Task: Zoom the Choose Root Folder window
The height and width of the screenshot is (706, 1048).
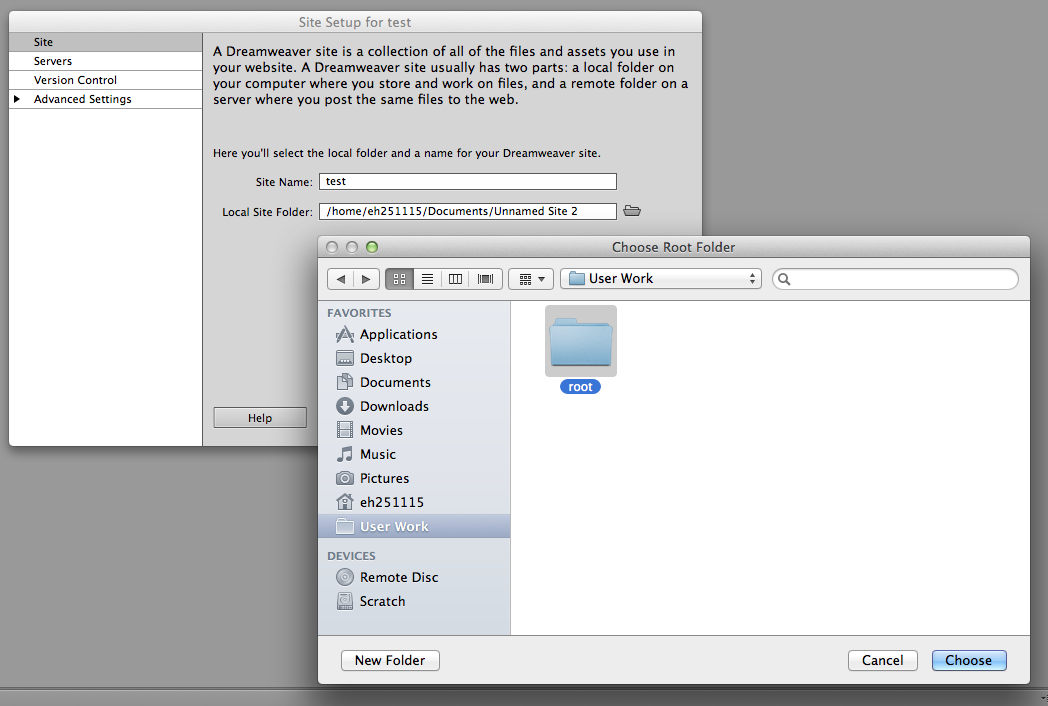Action: 372,247
